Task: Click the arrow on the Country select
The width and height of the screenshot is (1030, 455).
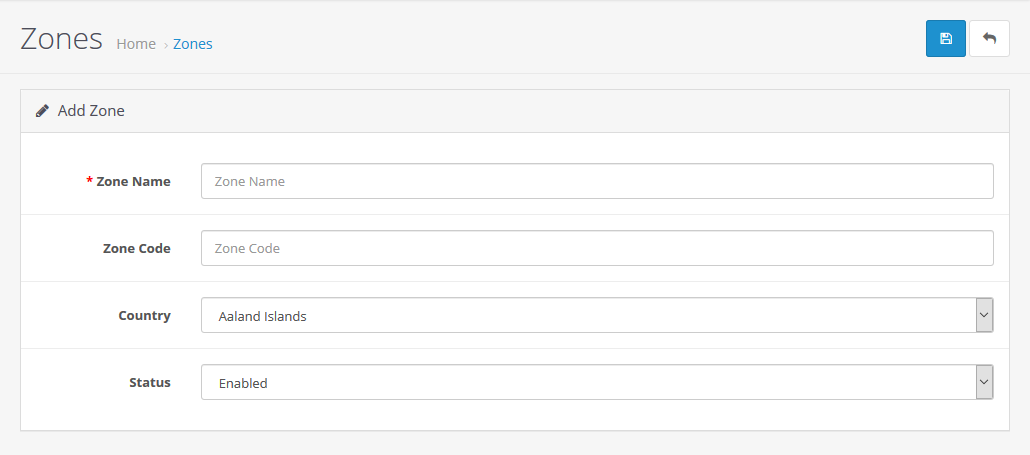Action: [984, 316]
